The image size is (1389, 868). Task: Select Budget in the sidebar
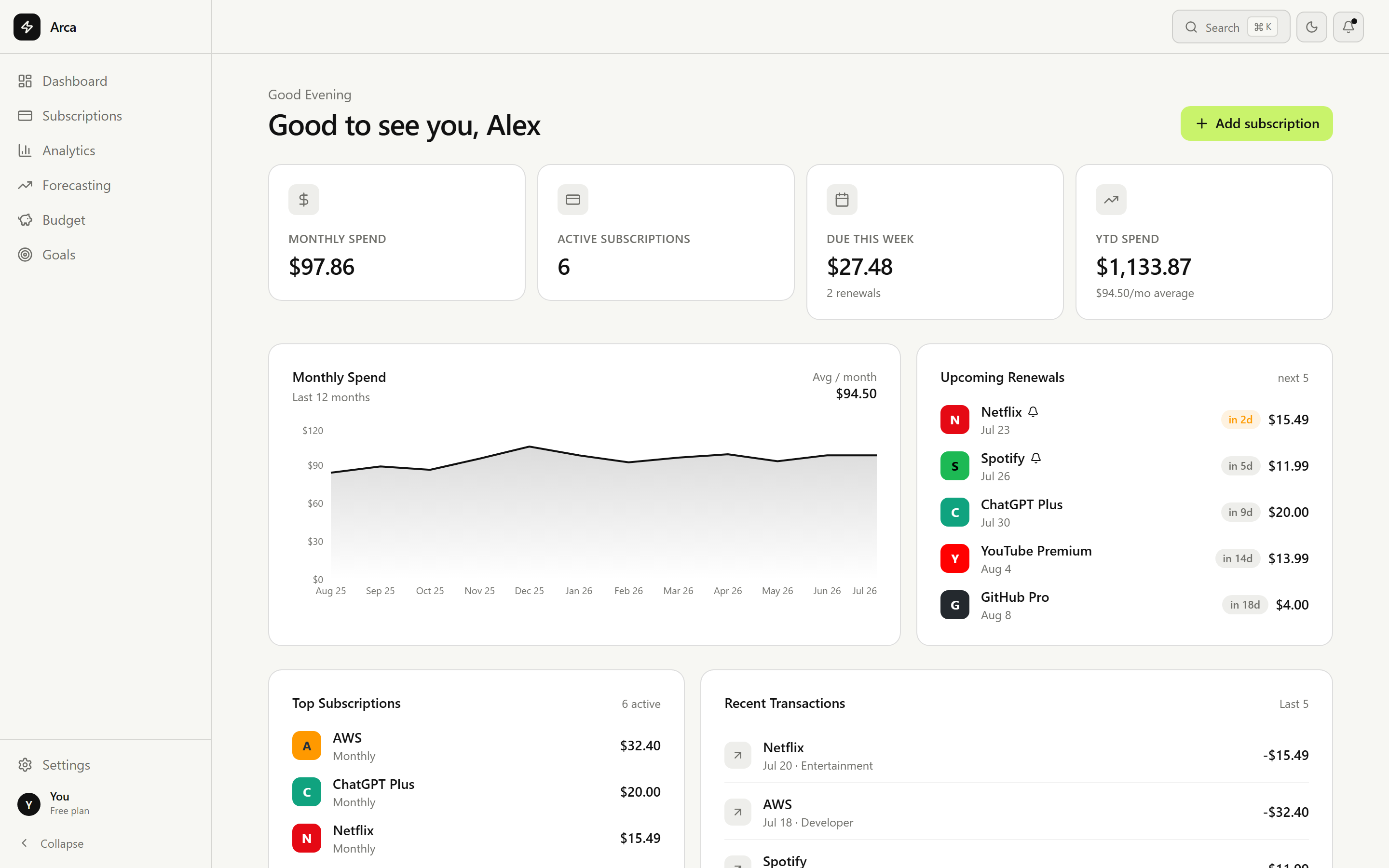(x=106, y=220)
